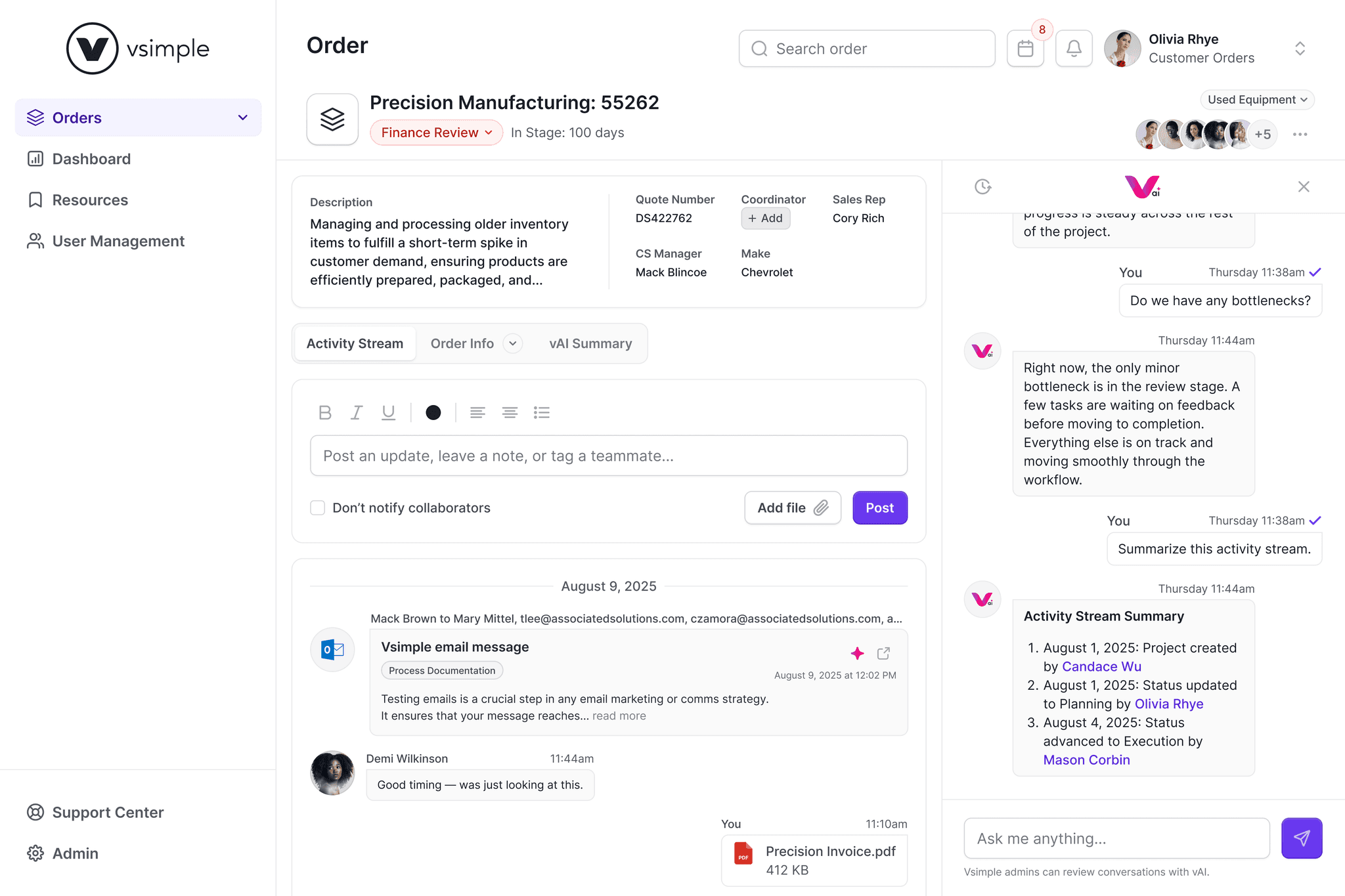The height and width of the screenshot is (896, 1345).
Task: Toggle italic text formatting
Action: point(357,412)
